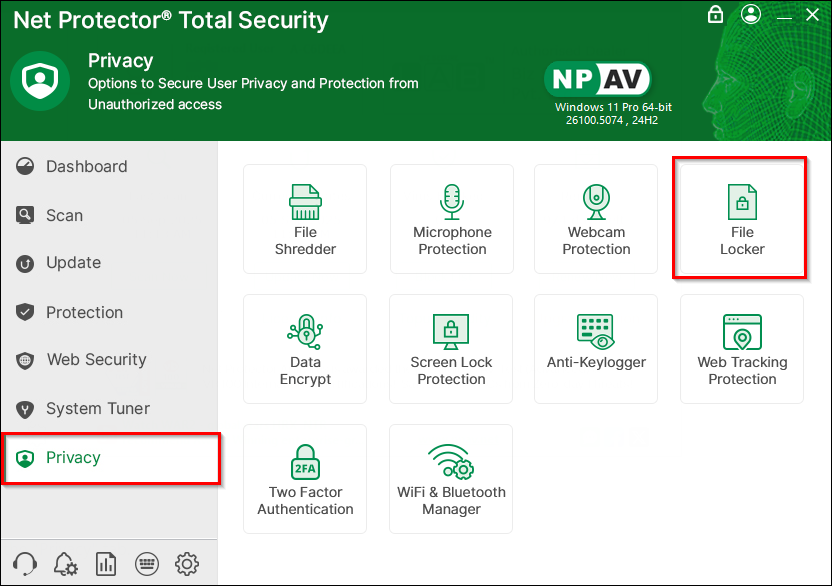Open the File Shredder tool

[x=305, y=219]
